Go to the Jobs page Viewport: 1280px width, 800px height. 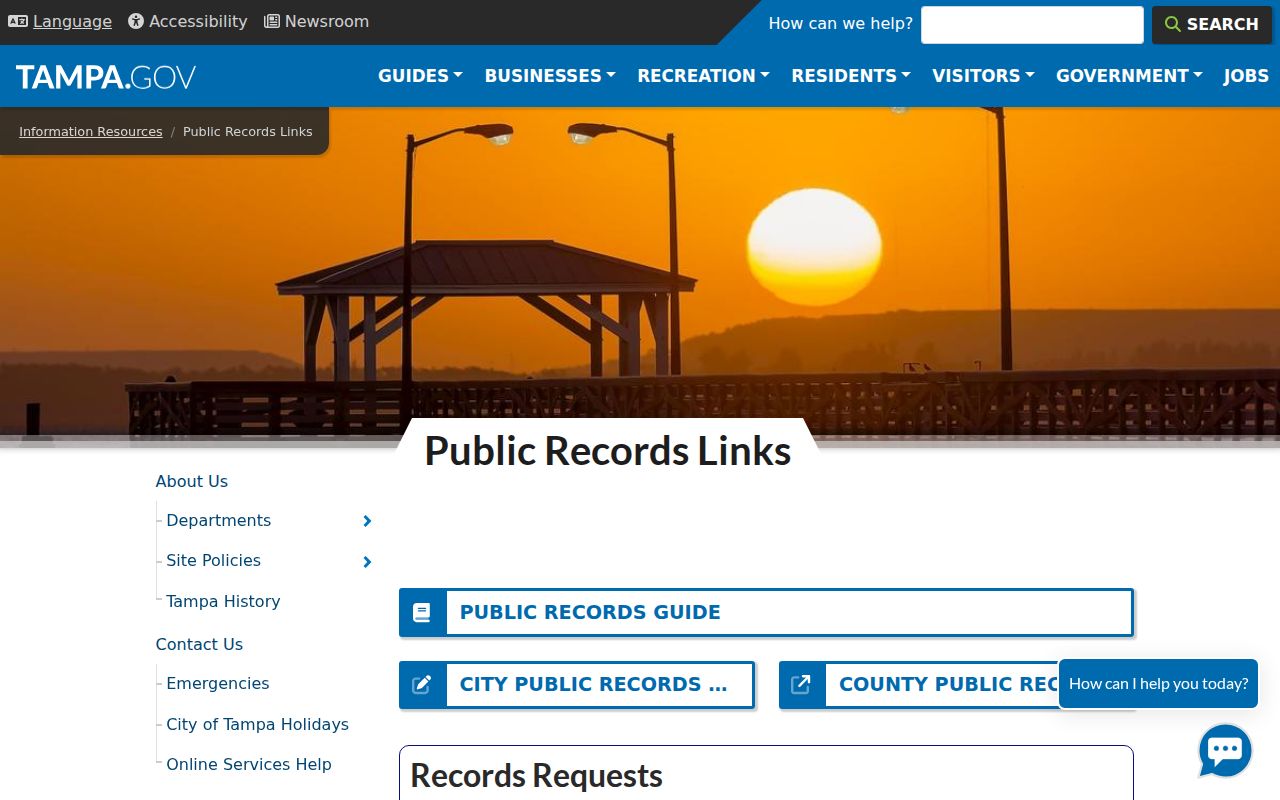pyautogui.click(x=1246, y=75)
